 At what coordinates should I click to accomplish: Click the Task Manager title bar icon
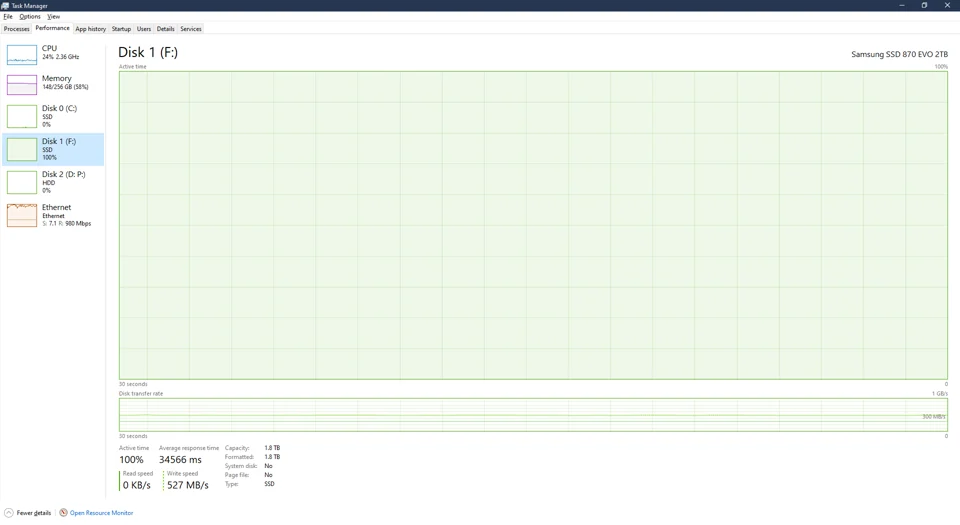5,6
